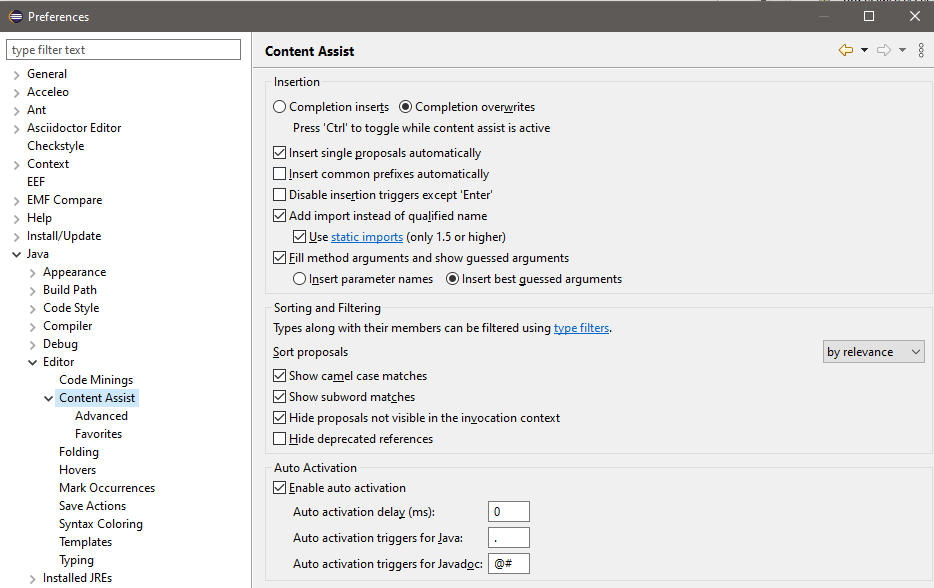
Task: Open the three-dot view menu icon
Action: point(920,51)
